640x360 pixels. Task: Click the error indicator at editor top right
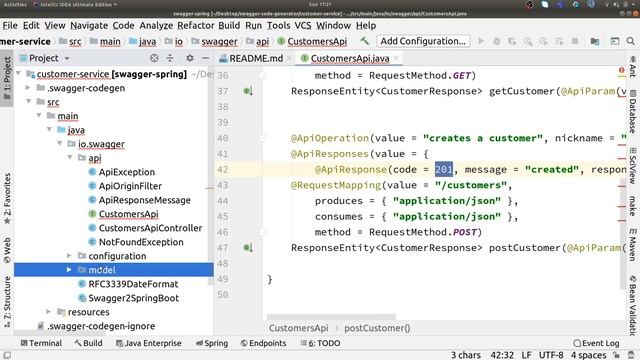(622, 71)
